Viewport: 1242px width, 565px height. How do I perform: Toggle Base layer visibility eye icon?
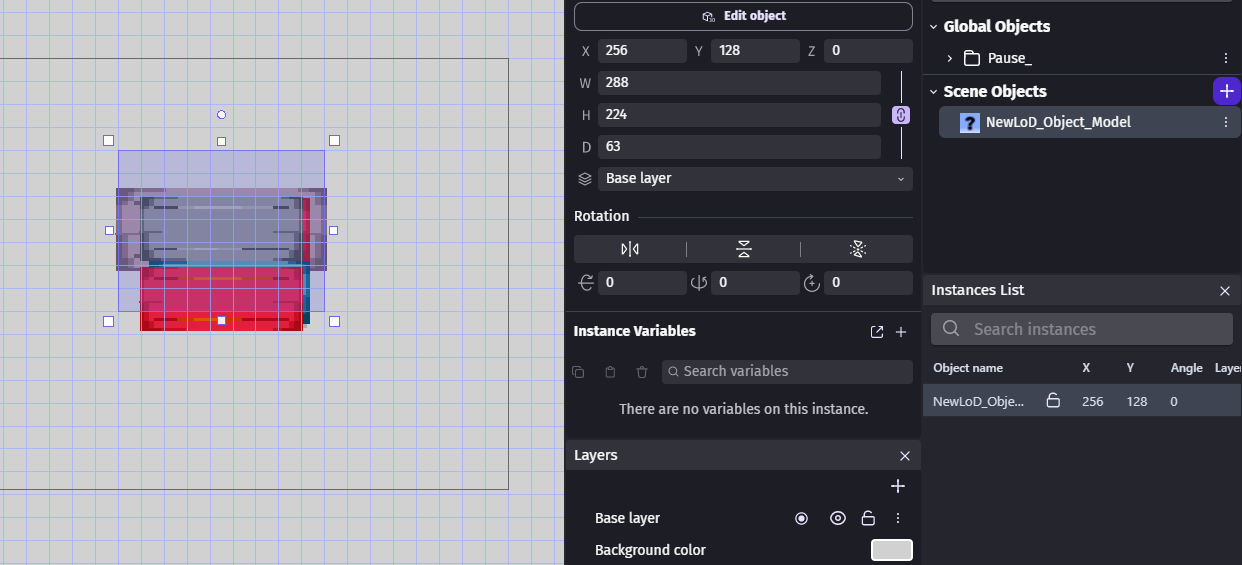(838, 518)
